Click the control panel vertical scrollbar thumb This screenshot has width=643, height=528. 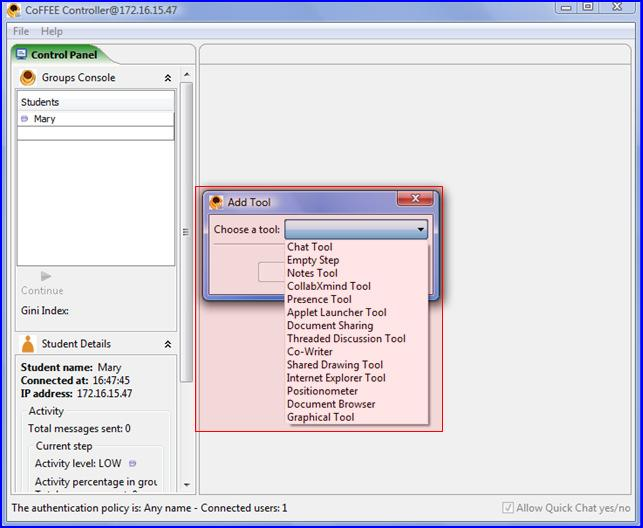(187, 232)
